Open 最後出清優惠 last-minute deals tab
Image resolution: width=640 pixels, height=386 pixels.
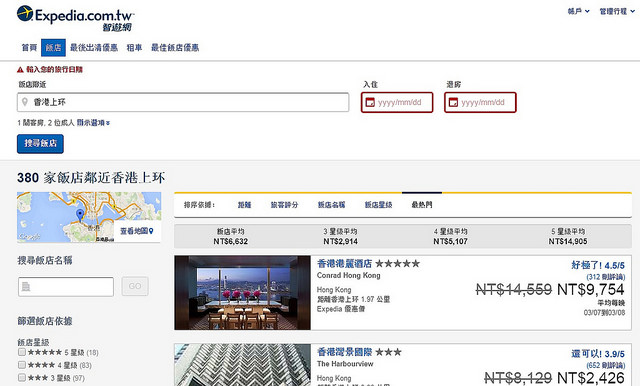point(94,48)
